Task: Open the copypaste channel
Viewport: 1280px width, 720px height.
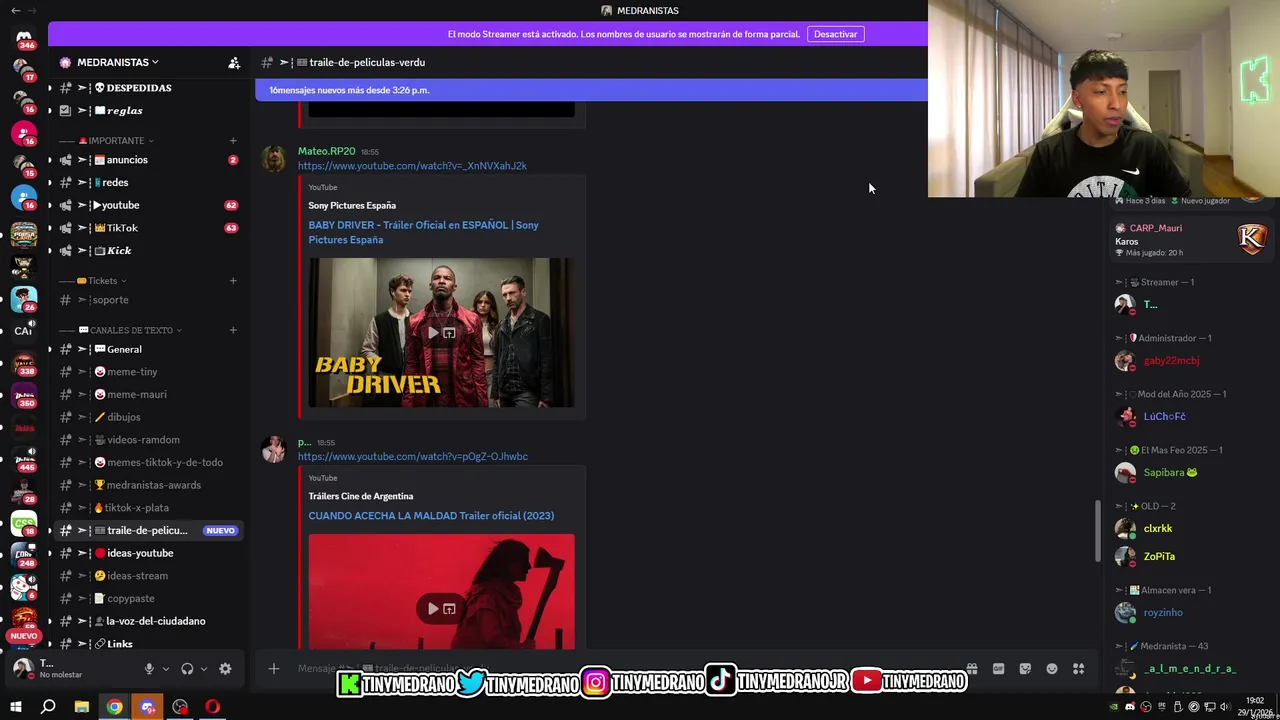Action: tap(147, 598)
